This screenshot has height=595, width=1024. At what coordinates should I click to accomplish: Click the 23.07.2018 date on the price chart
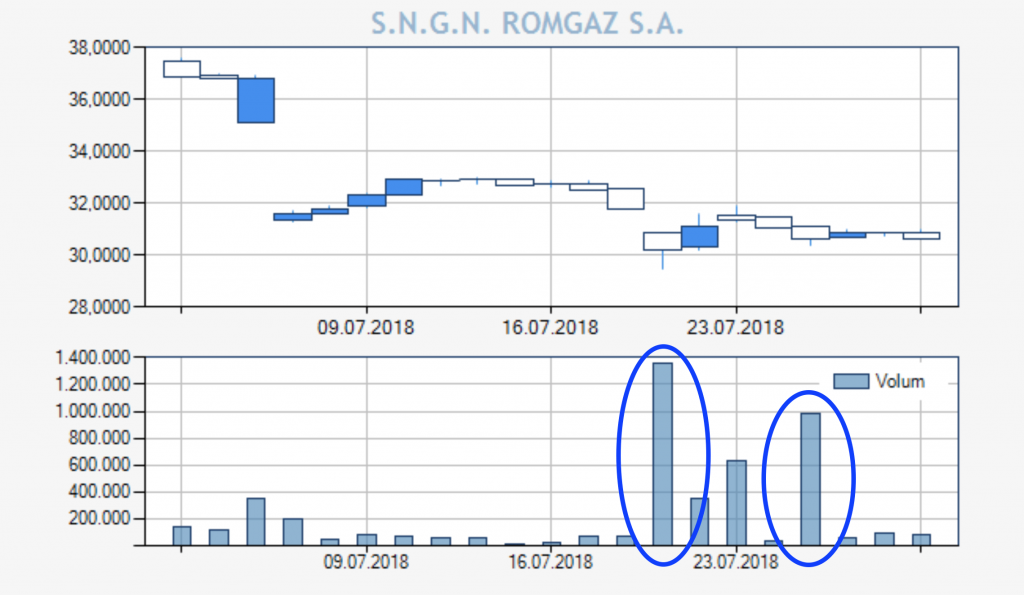click(x=736, y=327)
